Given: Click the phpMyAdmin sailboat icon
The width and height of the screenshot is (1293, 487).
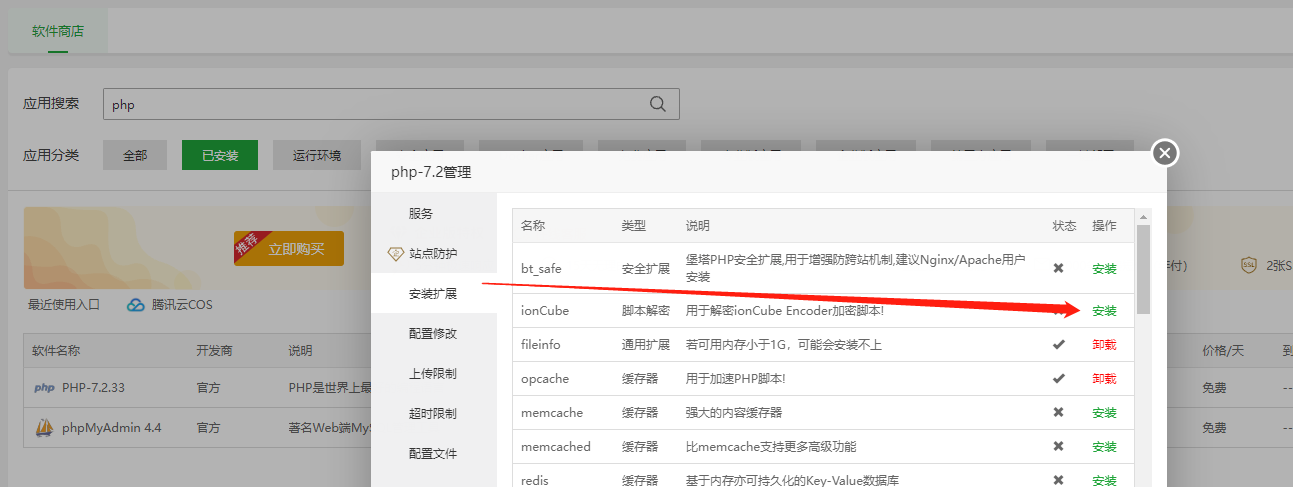Looking at the screenshot, I should point(44,428).
